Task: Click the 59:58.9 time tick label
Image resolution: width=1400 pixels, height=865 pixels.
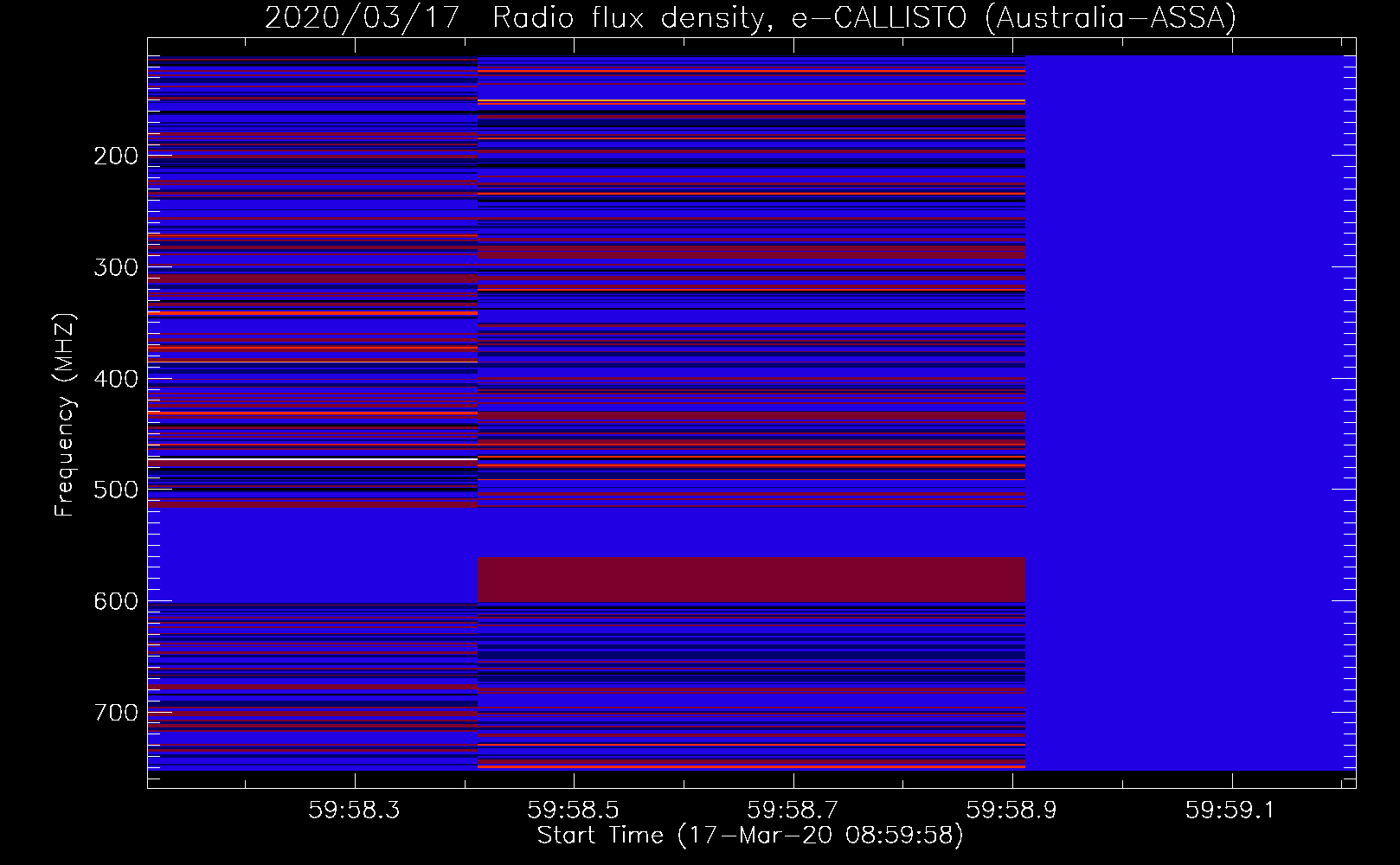Action: 1011,810
